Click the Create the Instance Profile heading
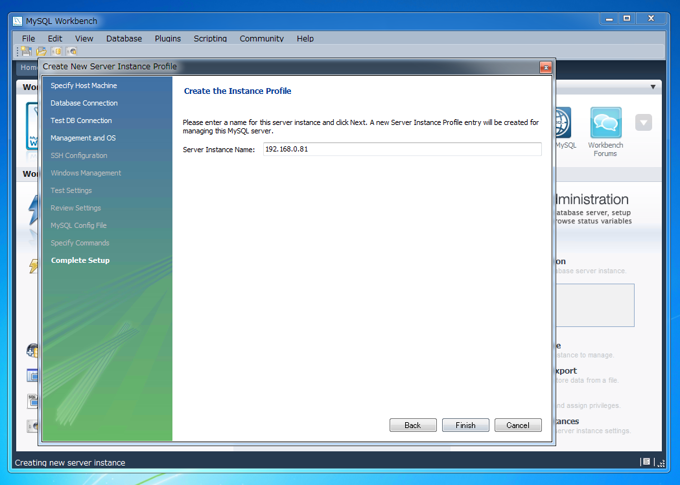The image size is (680, 485). click(x=237, y=91)
